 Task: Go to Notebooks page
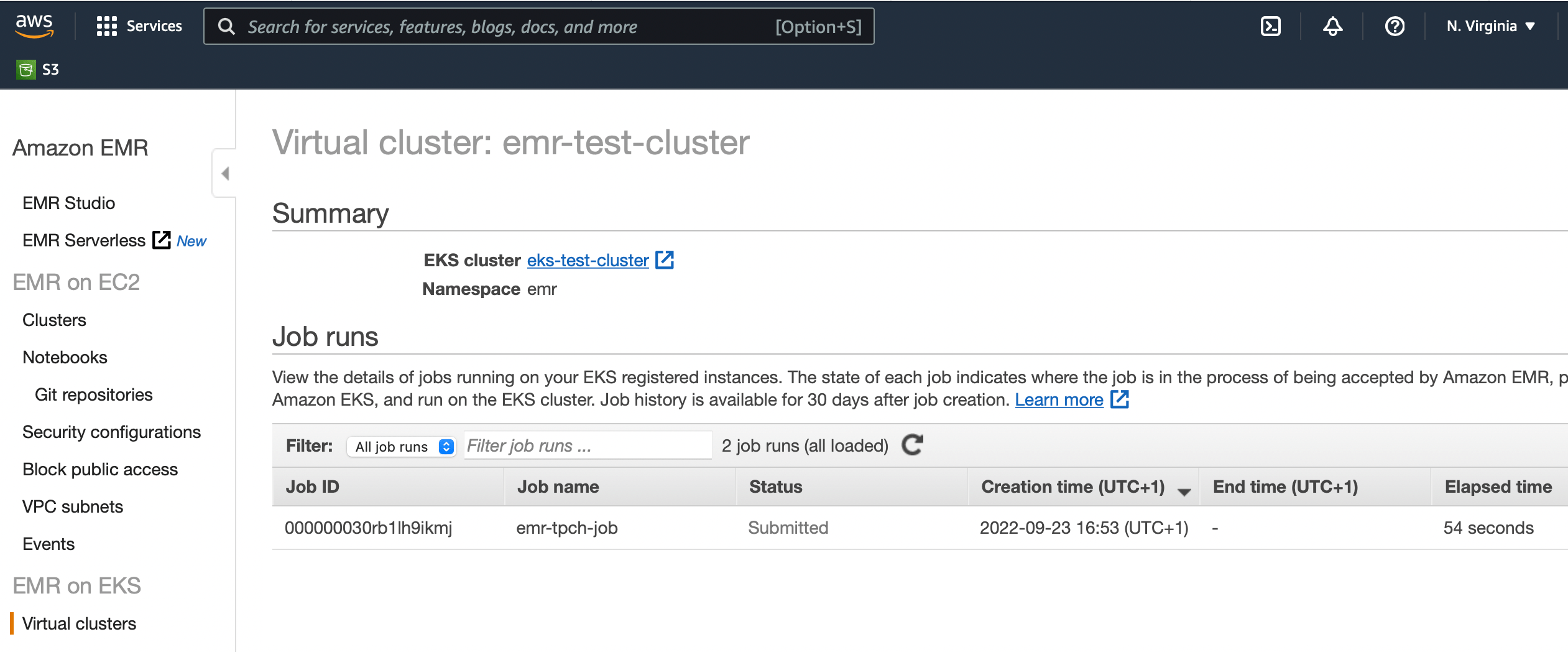(65, 357)
